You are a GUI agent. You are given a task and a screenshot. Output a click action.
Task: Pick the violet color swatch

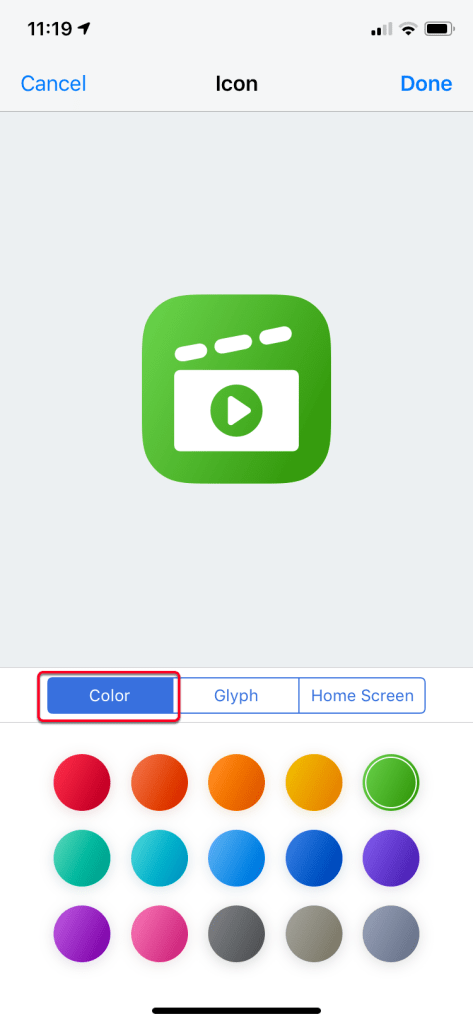click(391, 858)
